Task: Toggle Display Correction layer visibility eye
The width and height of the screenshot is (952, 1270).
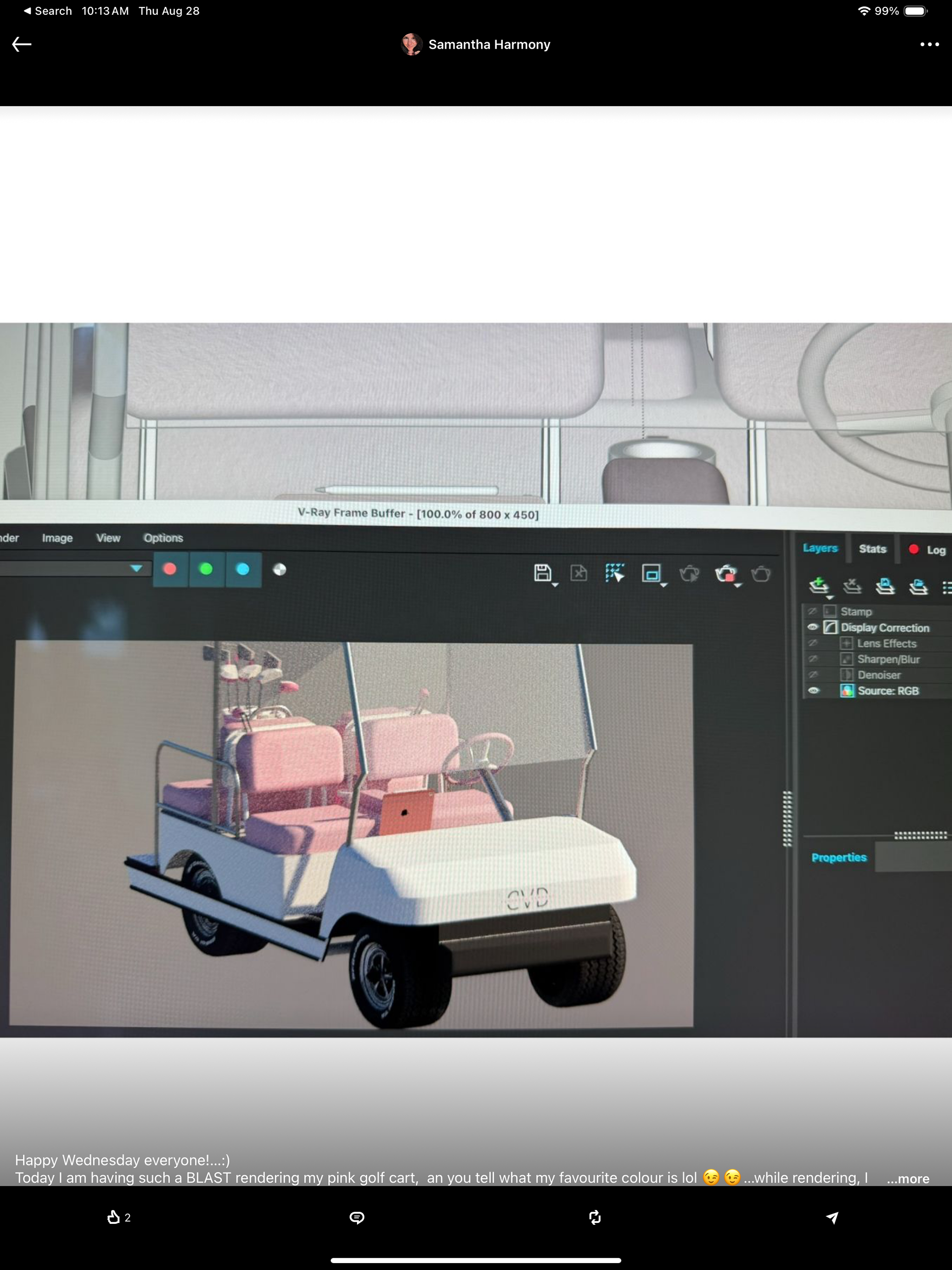Action: [x=813, y=627]
